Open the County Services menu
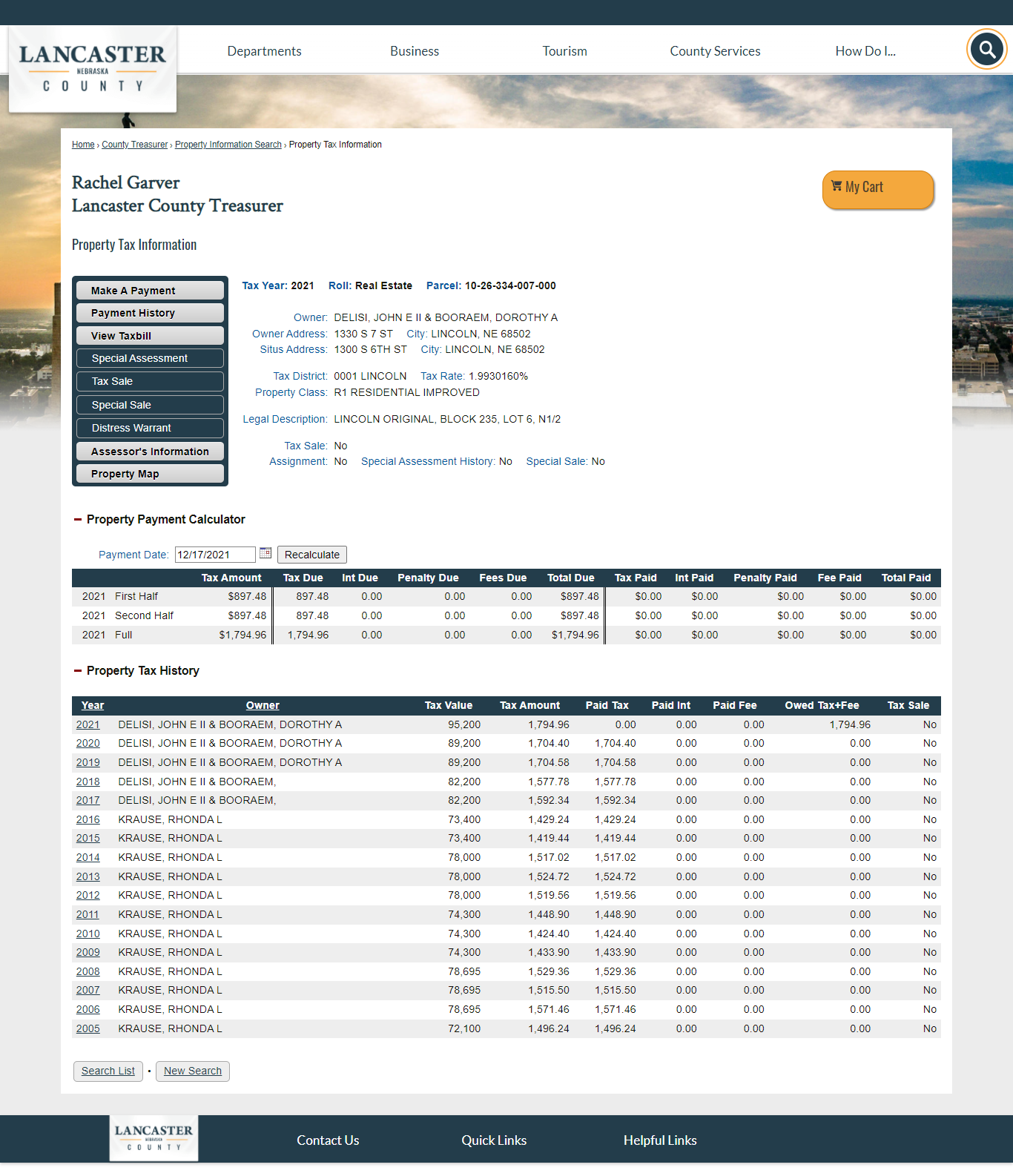 pyautogui.click(x=715, y=51)
